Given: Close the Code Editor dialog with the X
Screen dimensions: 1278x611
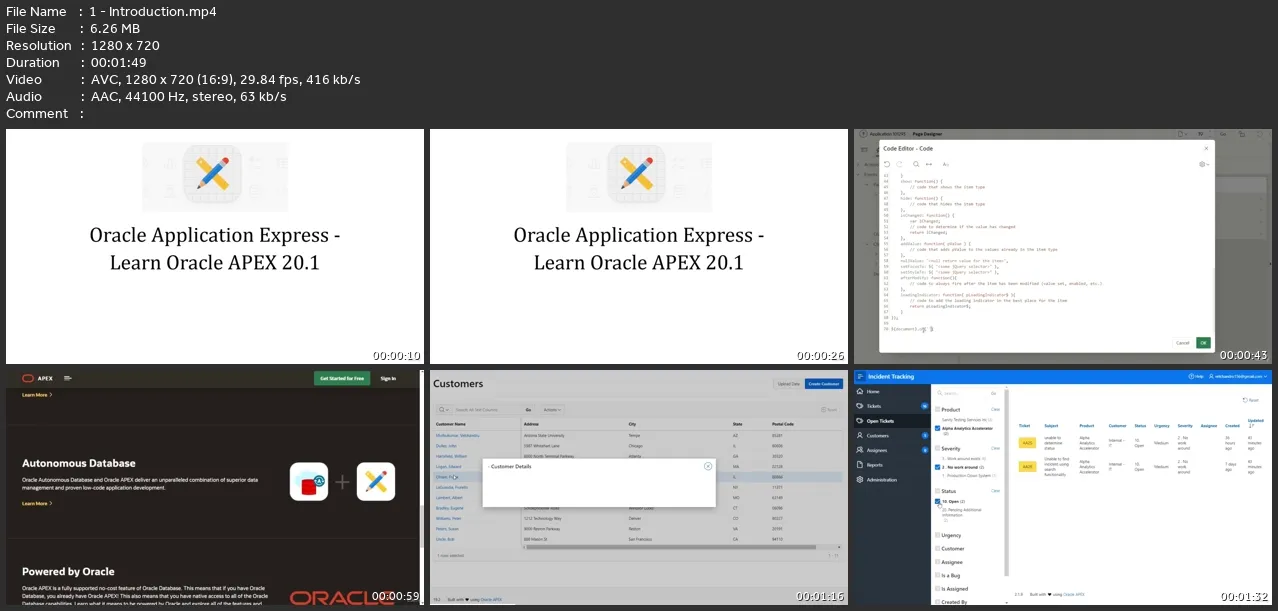Looking at the screenshot, I should (x=1204, y=147).
